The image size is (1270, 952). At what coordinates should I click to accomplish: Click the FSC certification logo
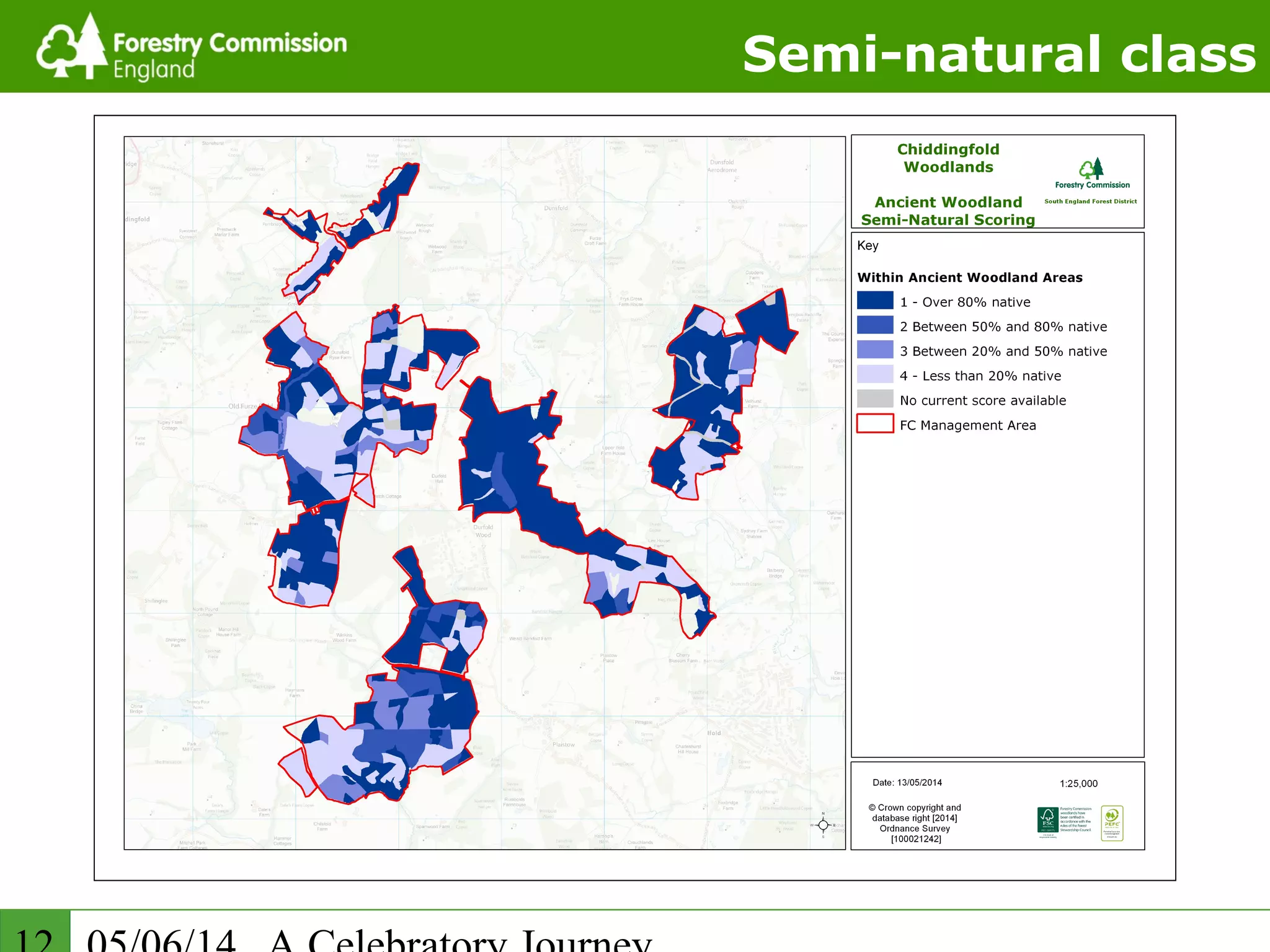(x=1047, y=820)
